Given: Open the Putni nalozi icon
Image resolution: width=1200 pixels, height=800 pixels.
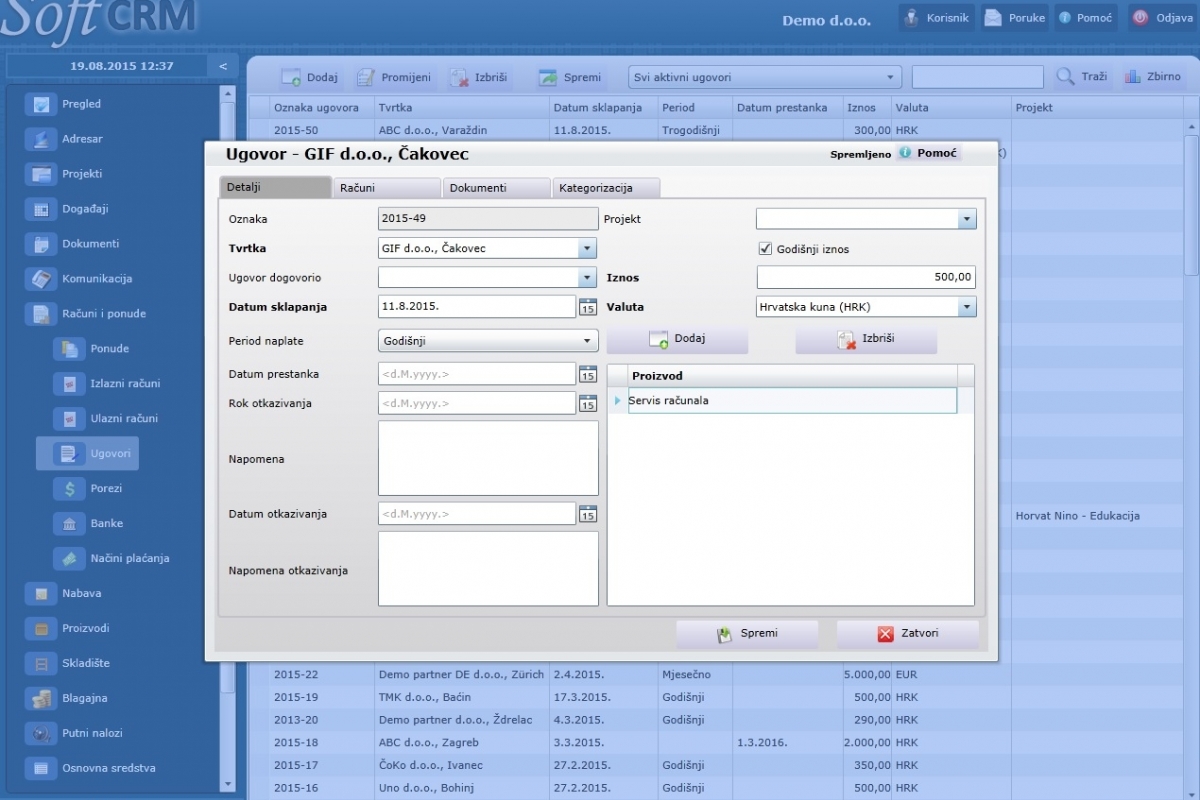Looking at the screenshot, I should tap(42, 734).
